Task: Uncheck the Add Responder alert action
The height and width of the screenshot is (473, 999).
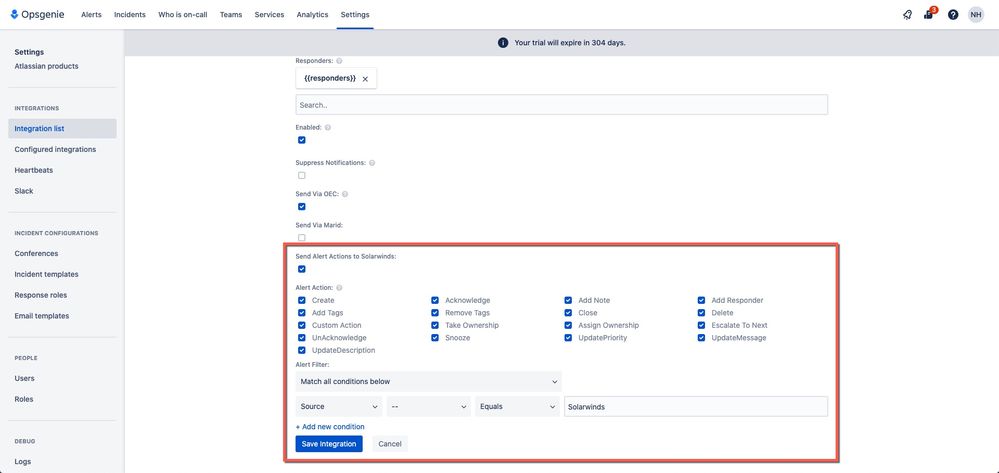Action: (701, 300)
